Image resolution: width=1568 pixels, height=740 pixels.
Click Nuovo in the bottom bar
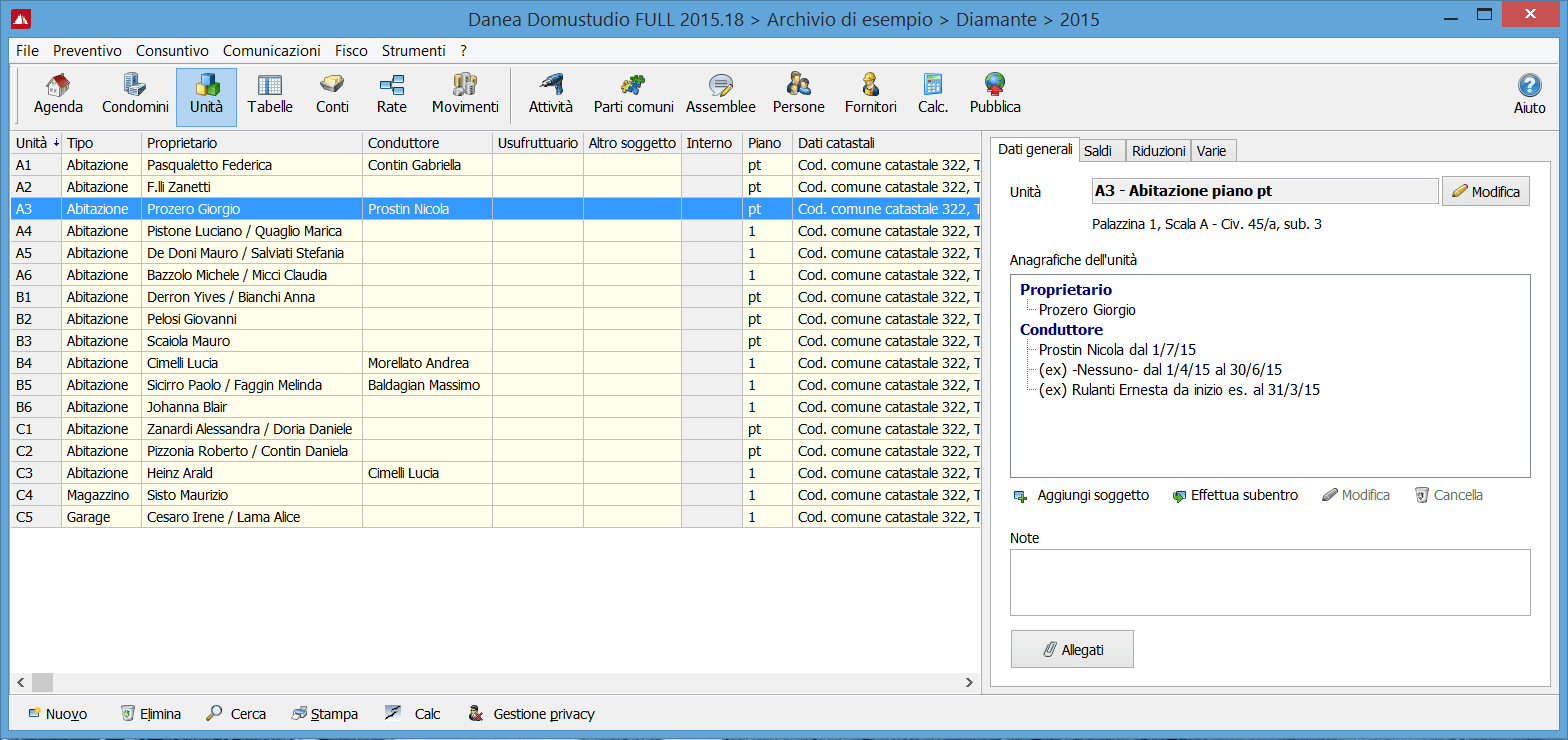[x=57, y=714]
